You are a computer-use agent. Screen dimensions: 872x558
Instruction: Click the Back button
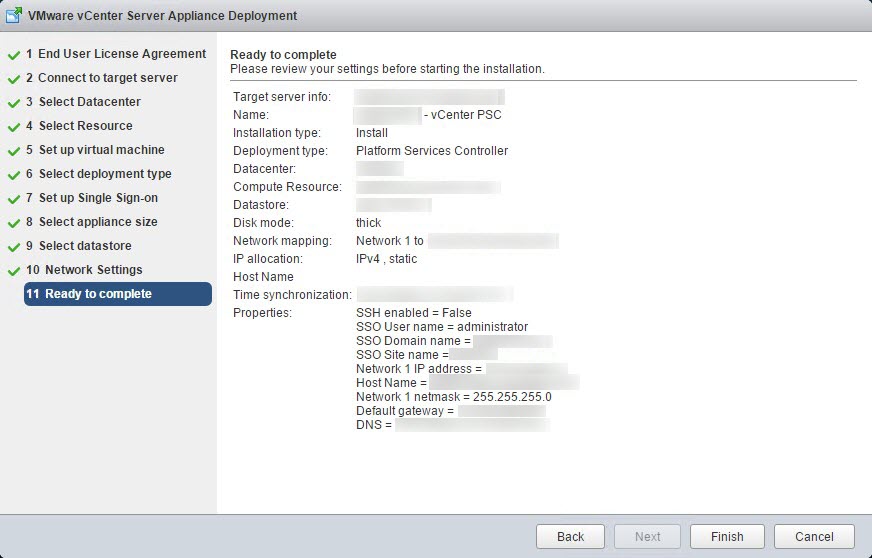[x=570, y=536]
